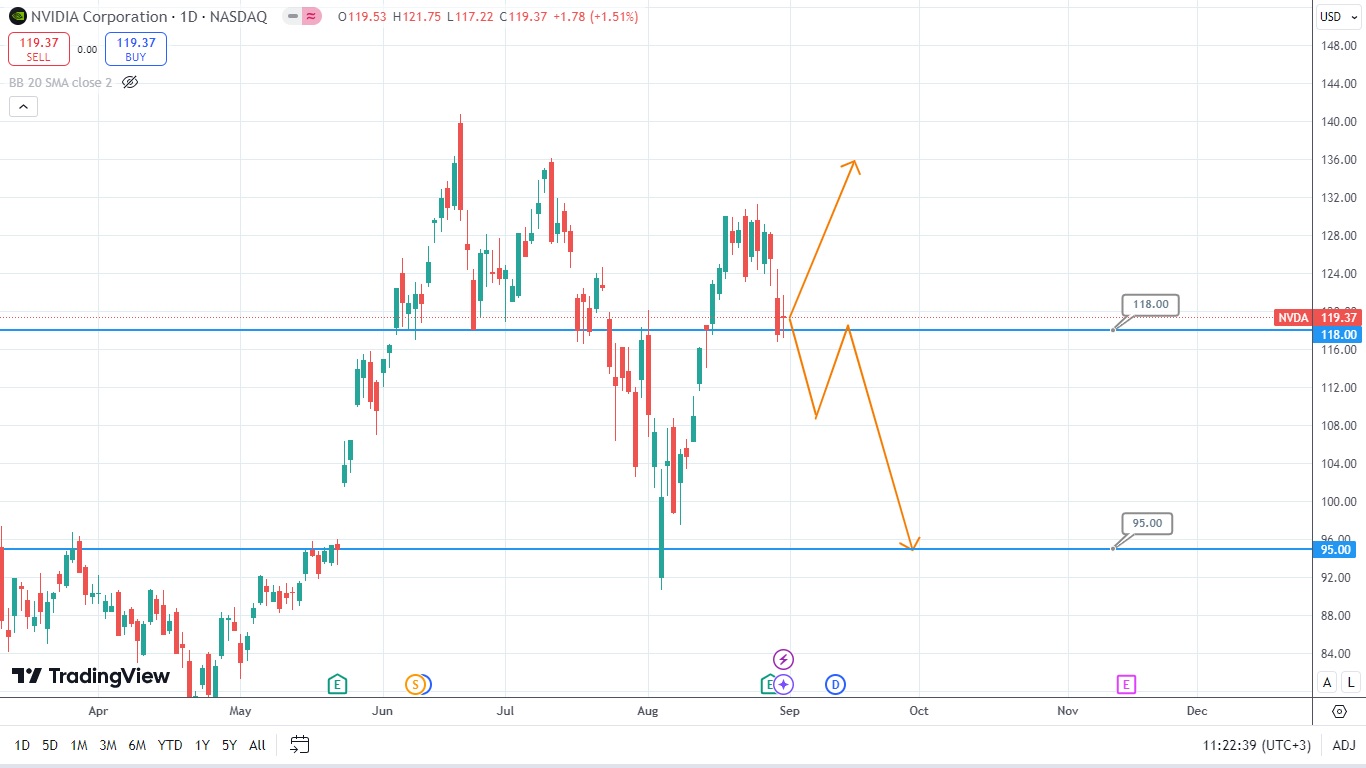This screenshot has height=768, width=1366.
Task: Click the 0.00 spread value
Action: click(x=87, y=49)
